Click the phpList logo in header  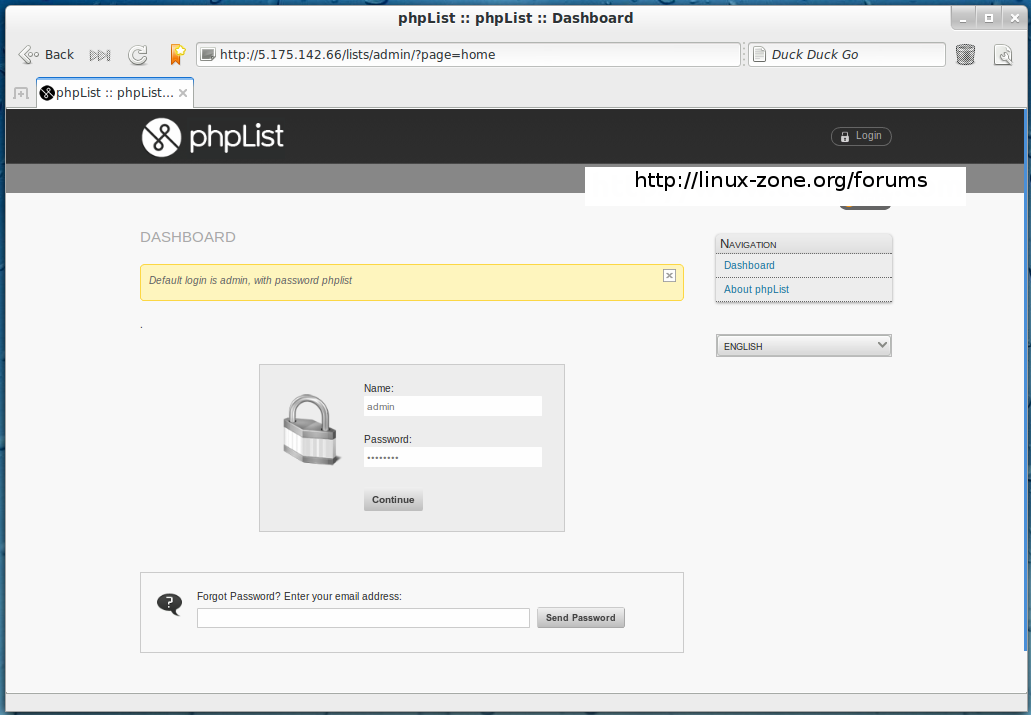coord(212,137)
